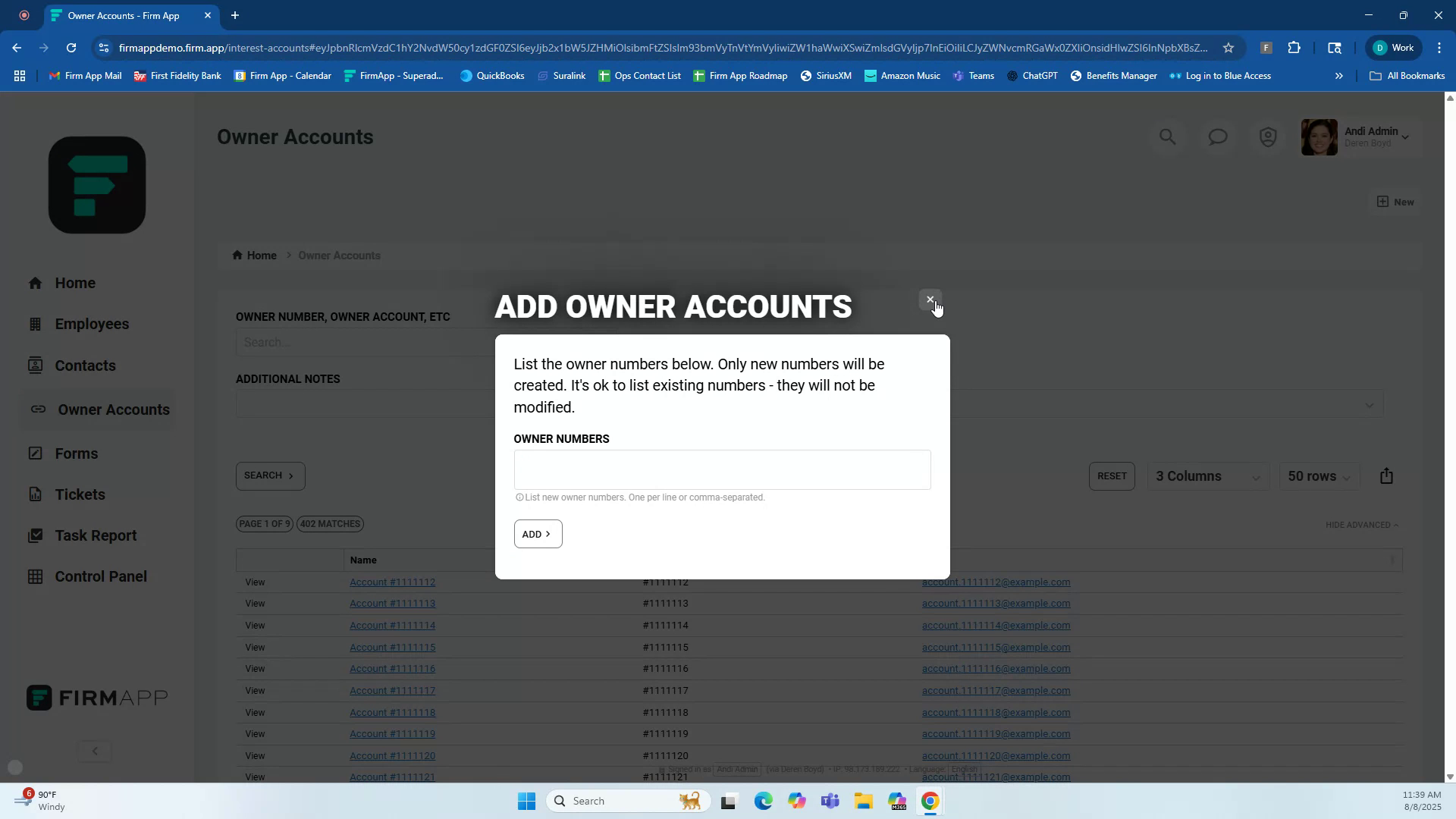The image size is (1456, 819).
Task: Toggle the bookmark star in the address bar
Action: (x=1228, y=48)
